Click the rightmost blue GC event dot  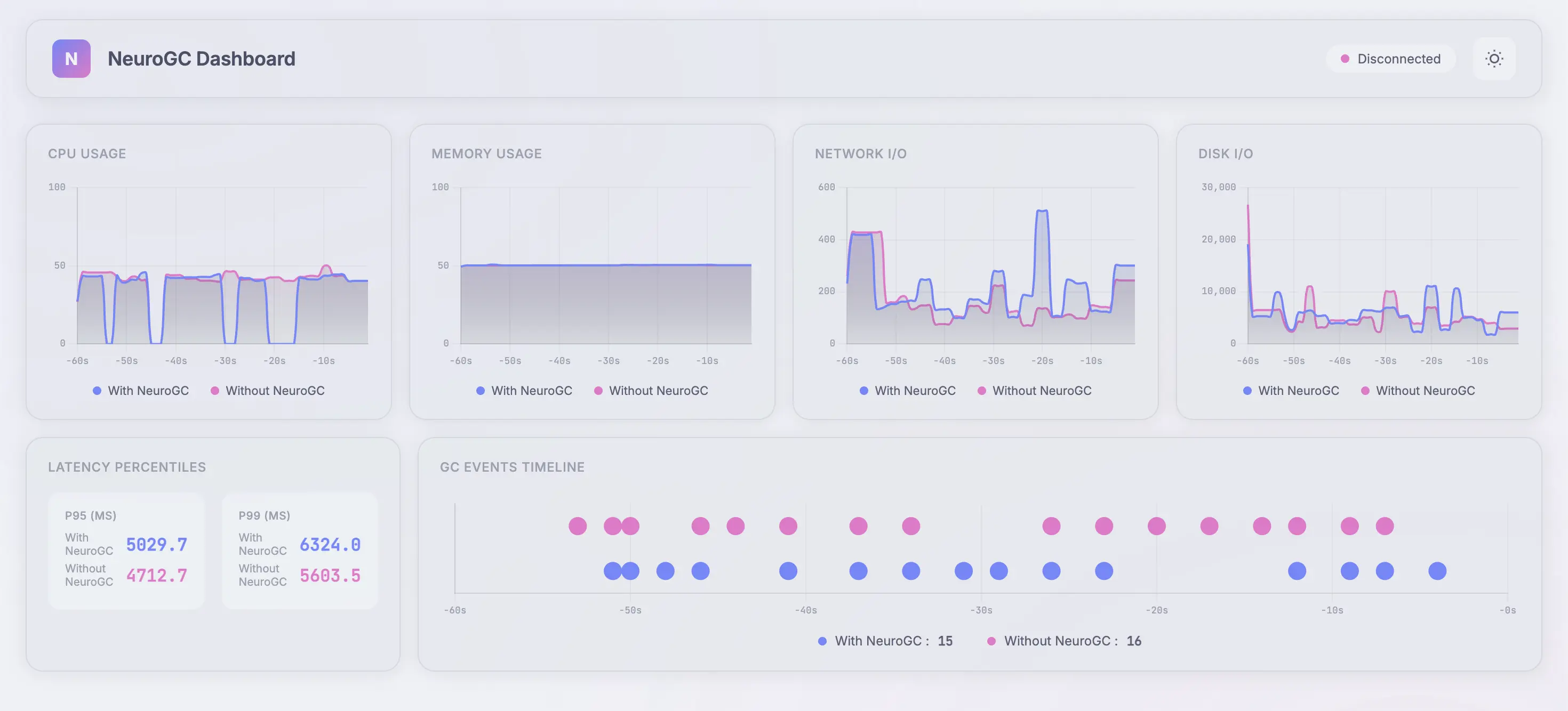tap(1437, 570)
